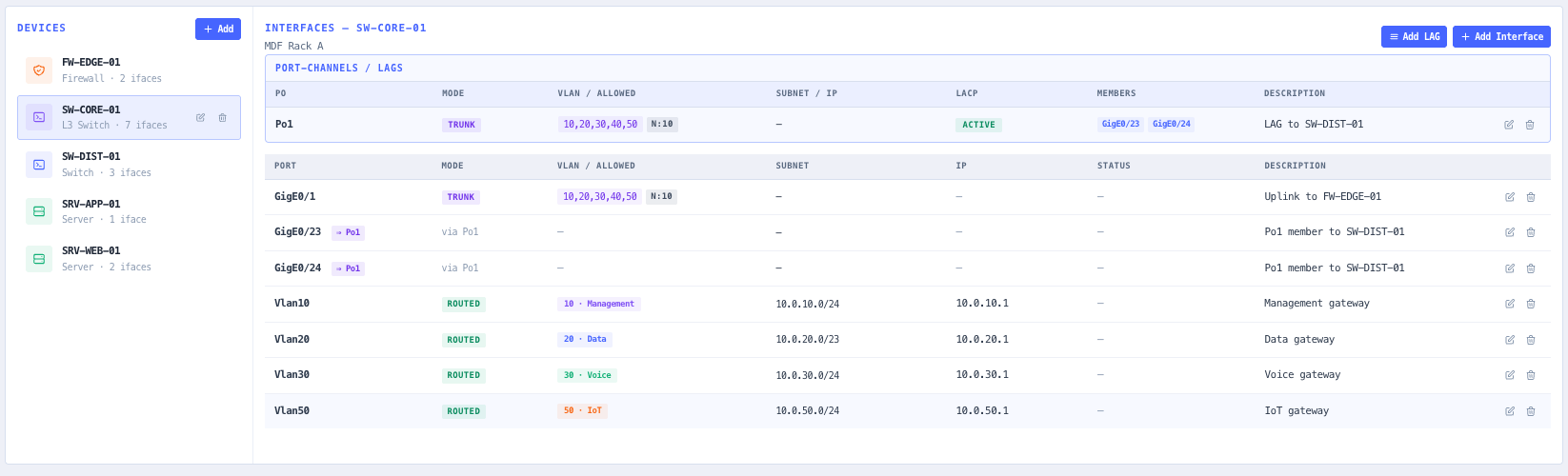
Task: Click the Add Interface button
Action: click(1501, 36)
